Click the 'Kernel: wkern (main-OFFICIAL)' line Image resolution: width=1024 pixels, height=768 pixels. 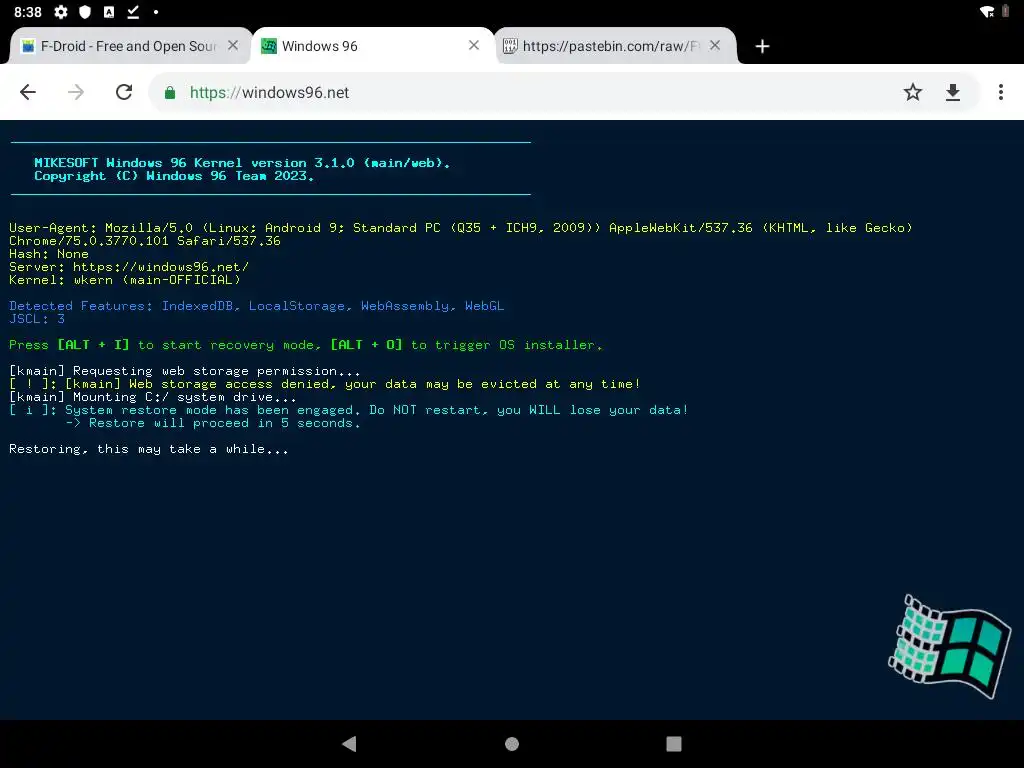125,280
